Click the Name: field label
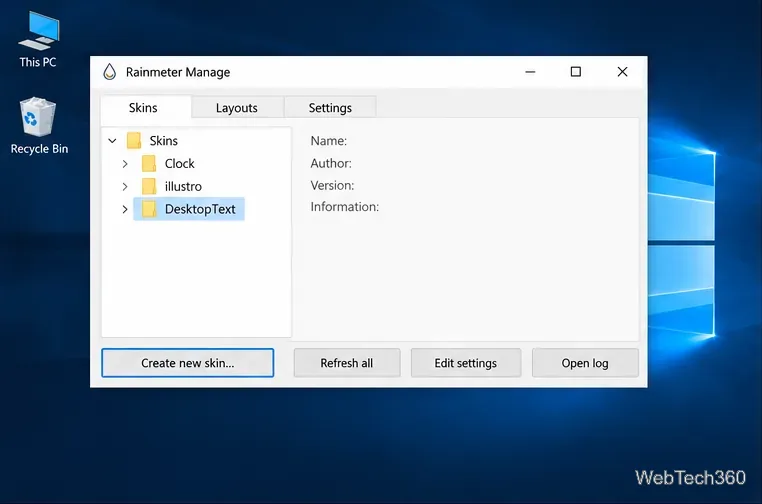The image size is (762, 504). pyautogui.click(x=329, y=141)
